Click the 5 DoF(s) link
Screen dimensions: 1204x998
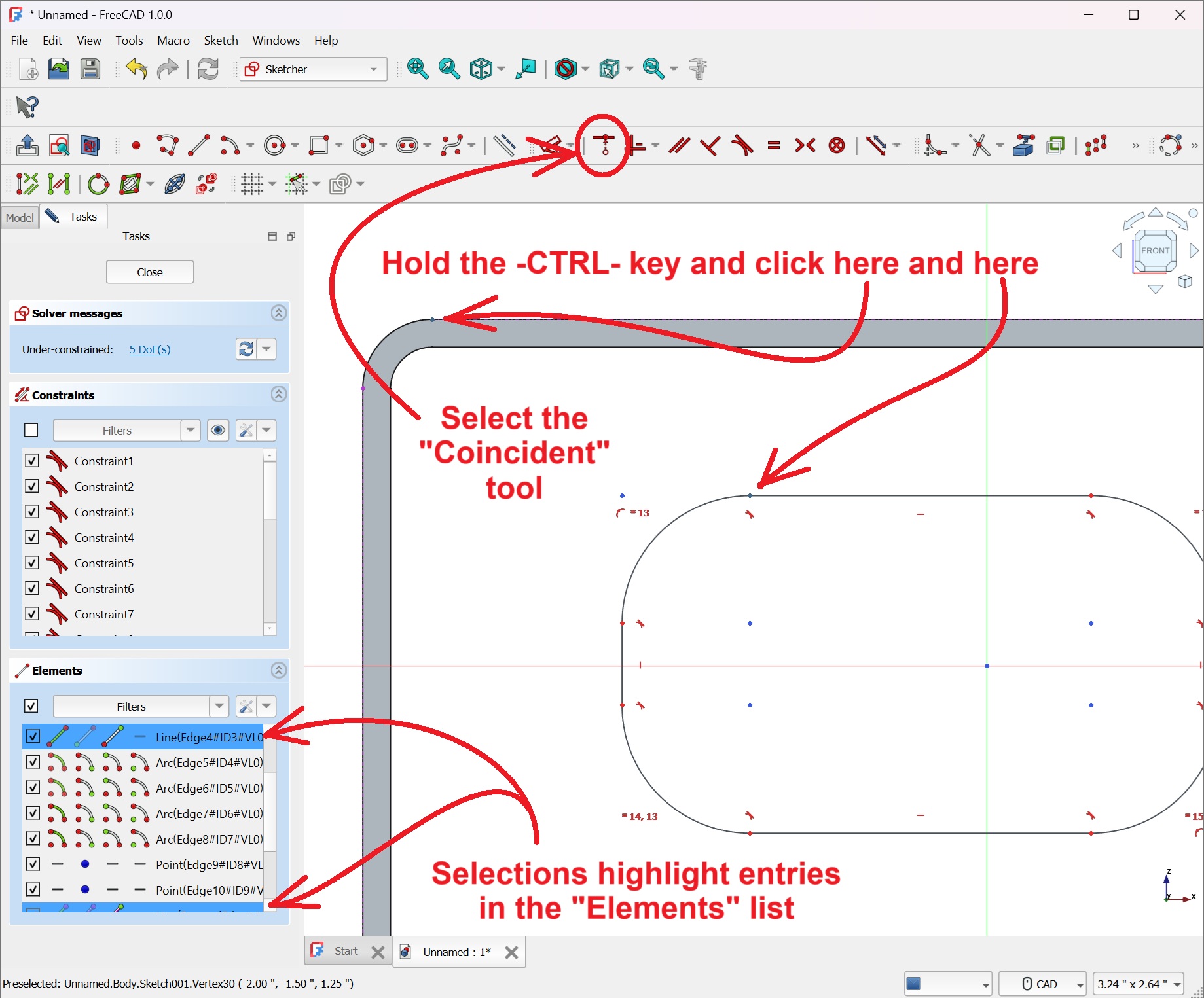click(150, 349)
